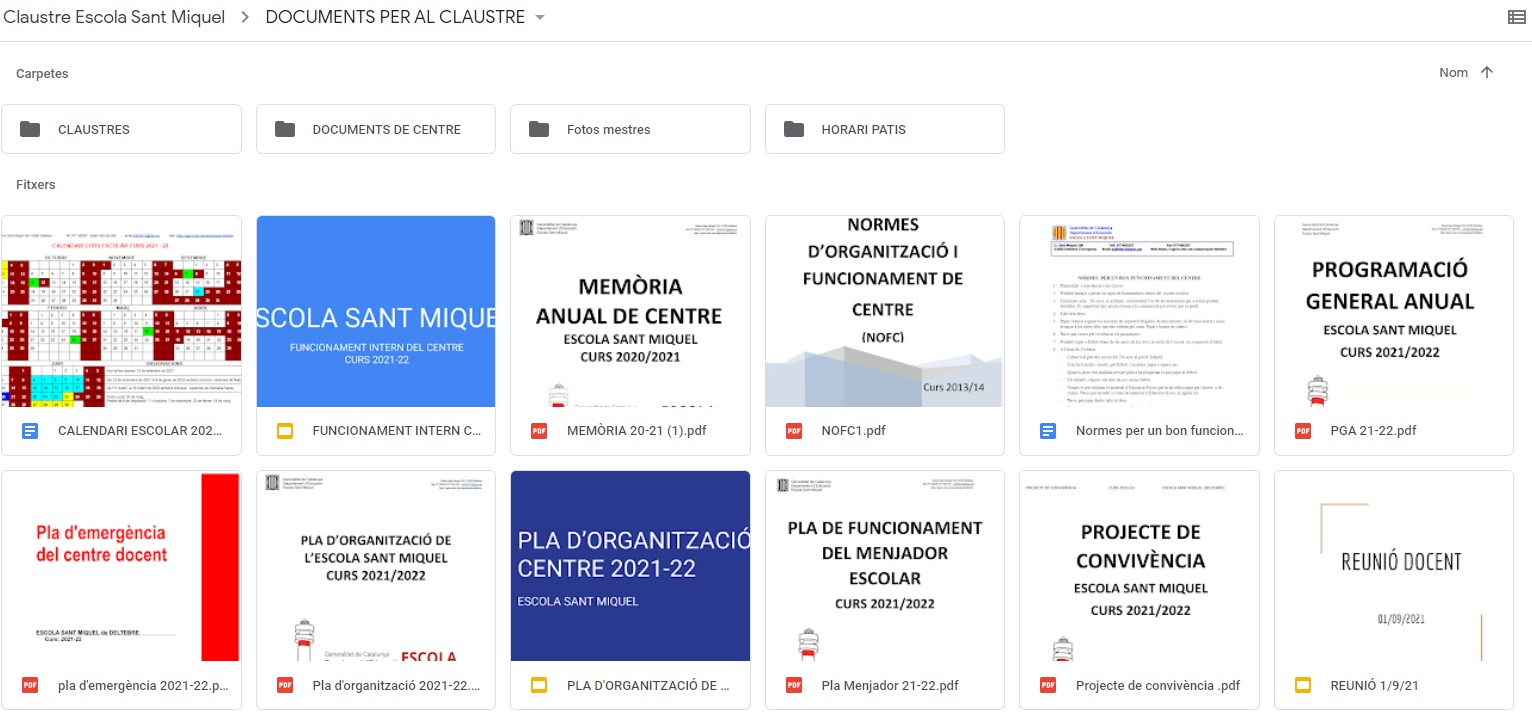Click the PDF icon beside NOFC1.pdf
Viewport: 1532px width, 726px height.
point(794,431)
